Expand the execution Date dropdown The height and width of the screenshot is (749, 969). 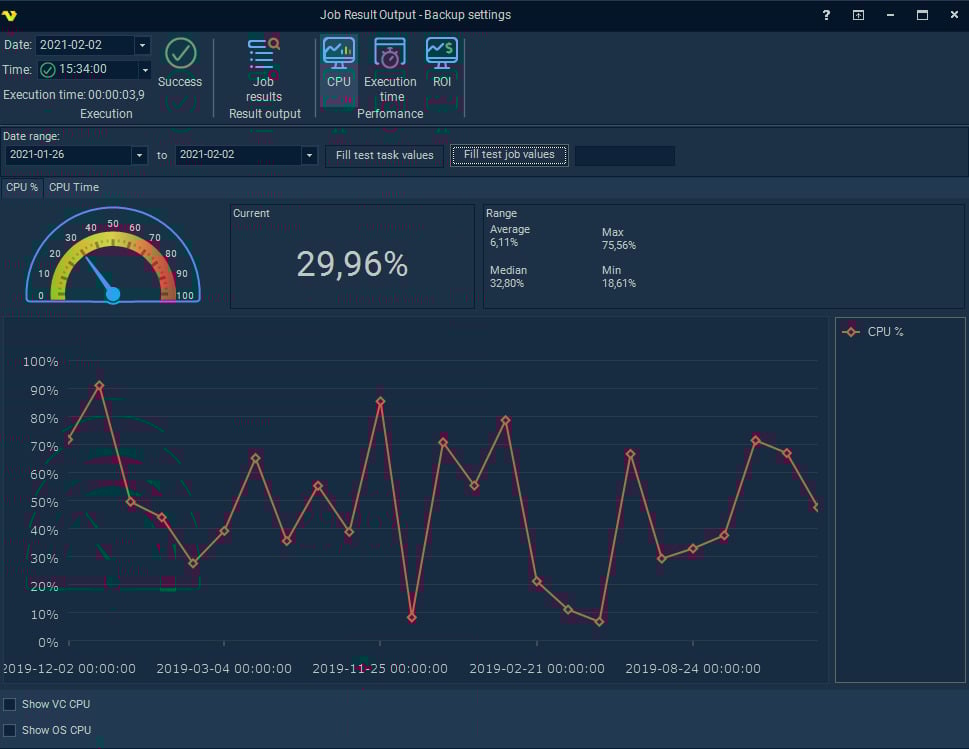[x=142, y=46]
